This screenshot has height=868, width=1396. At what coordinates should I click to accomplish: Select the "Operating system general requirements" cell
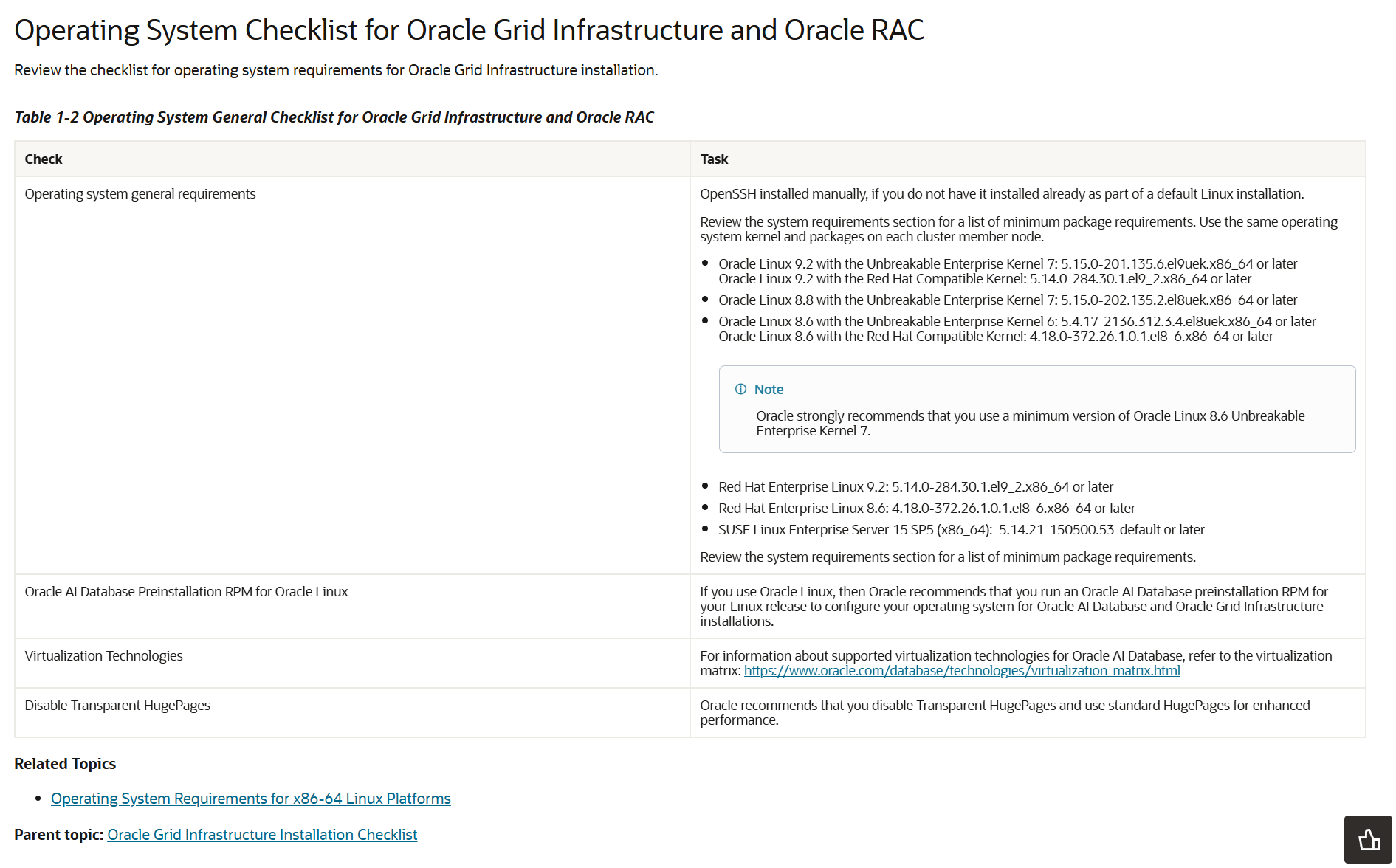140,194
